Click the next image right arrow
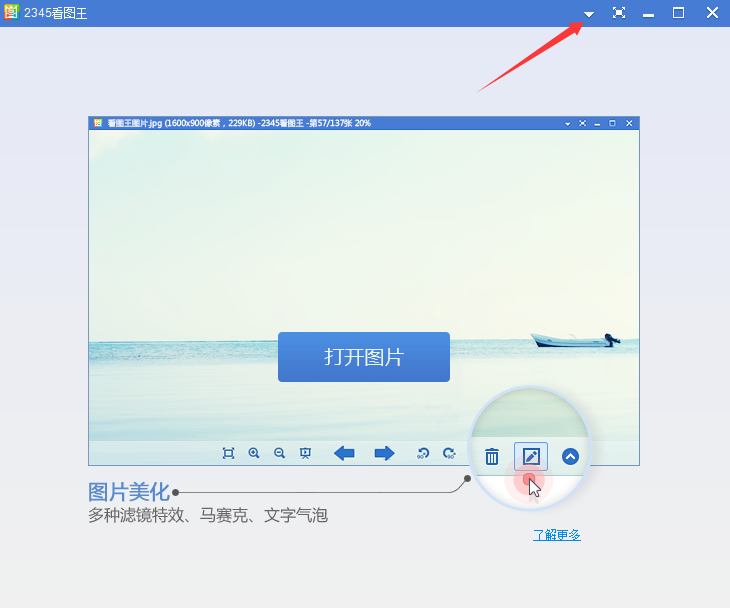 click(384, 453)
